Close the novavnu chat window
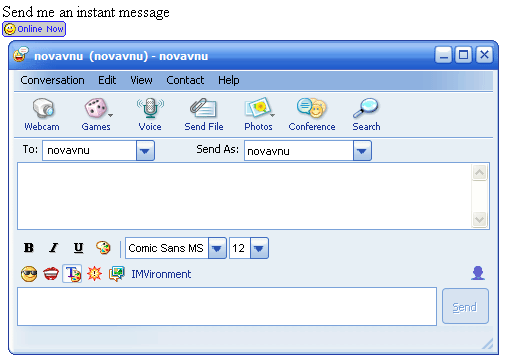506x360 pixels. [484, 55]
